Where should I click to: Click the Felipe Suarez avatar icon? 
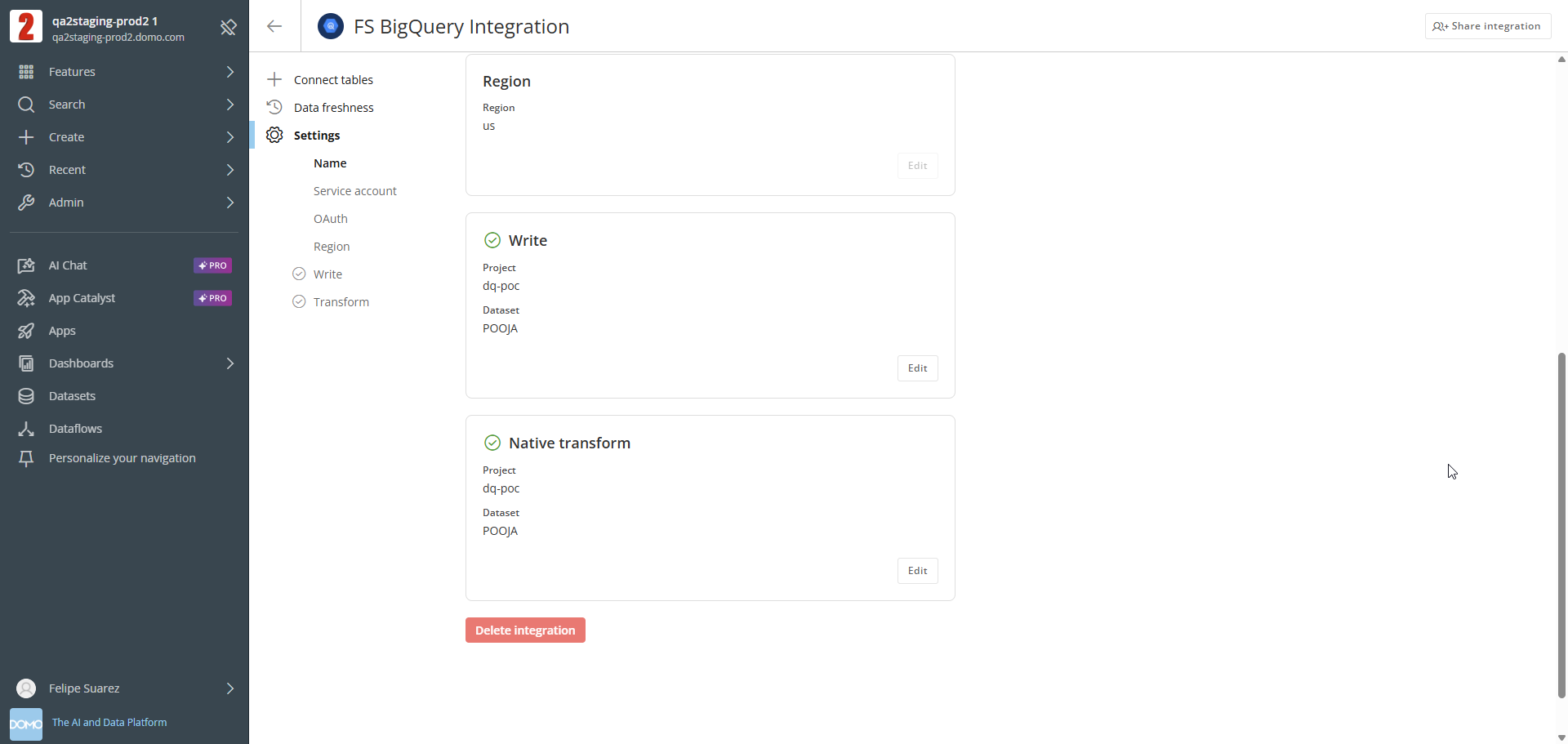26,688
